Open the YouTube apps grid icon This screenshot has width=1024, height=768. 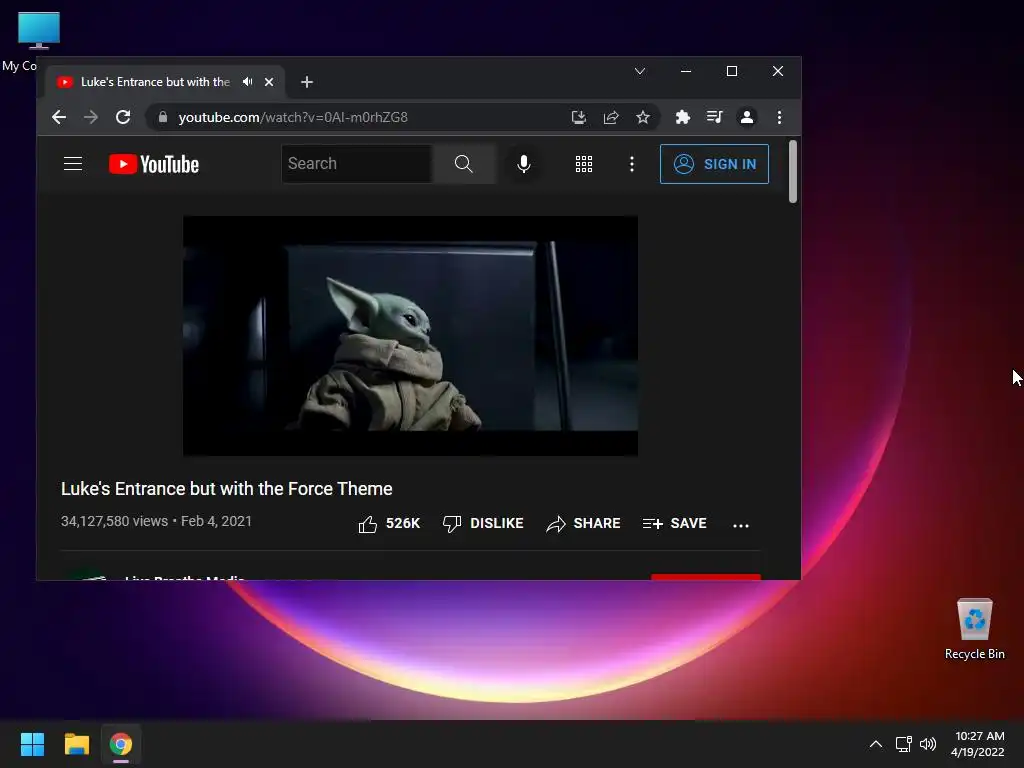click(x=584, y=164)
